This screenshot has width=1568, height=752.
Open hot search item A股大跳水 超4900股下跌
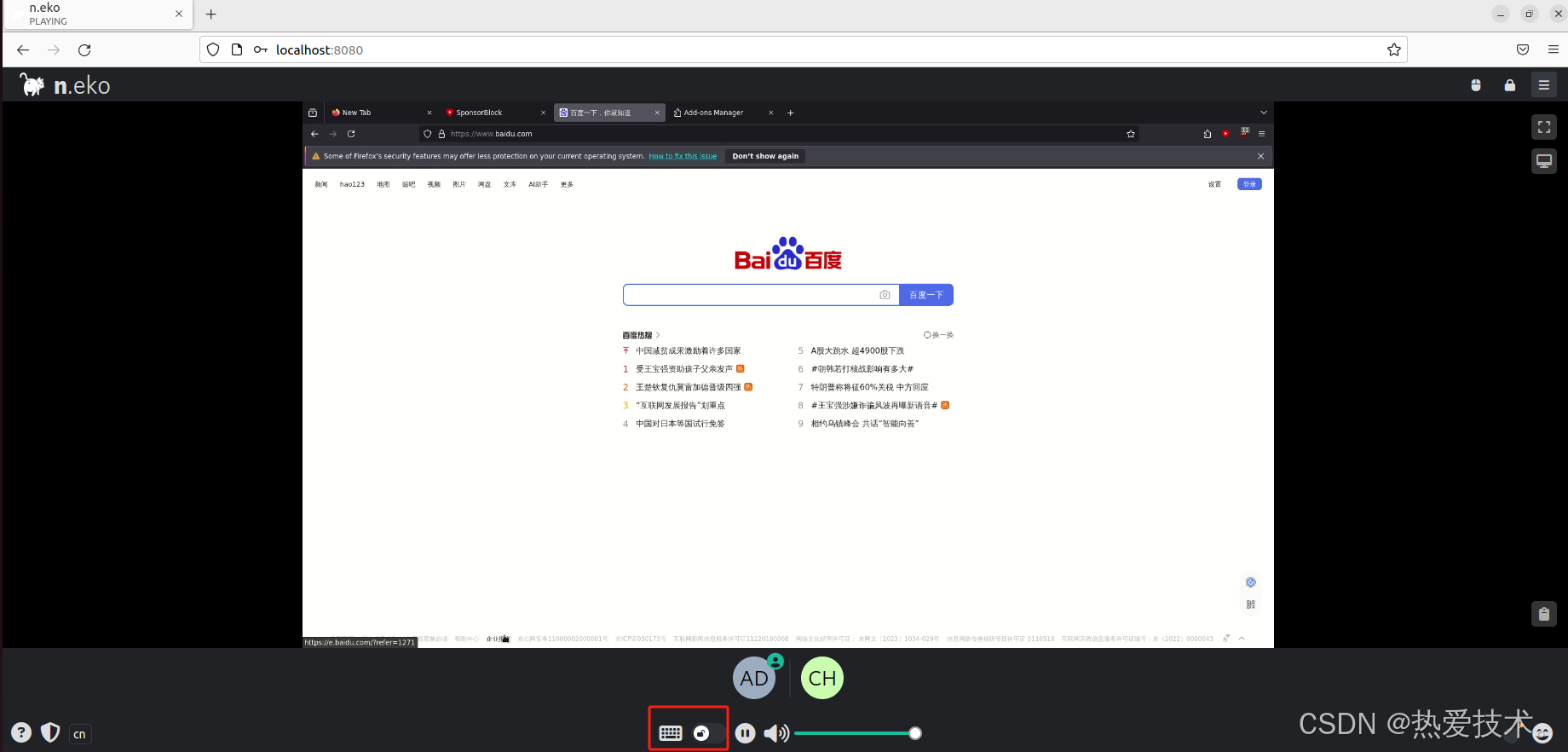(857, 351)
